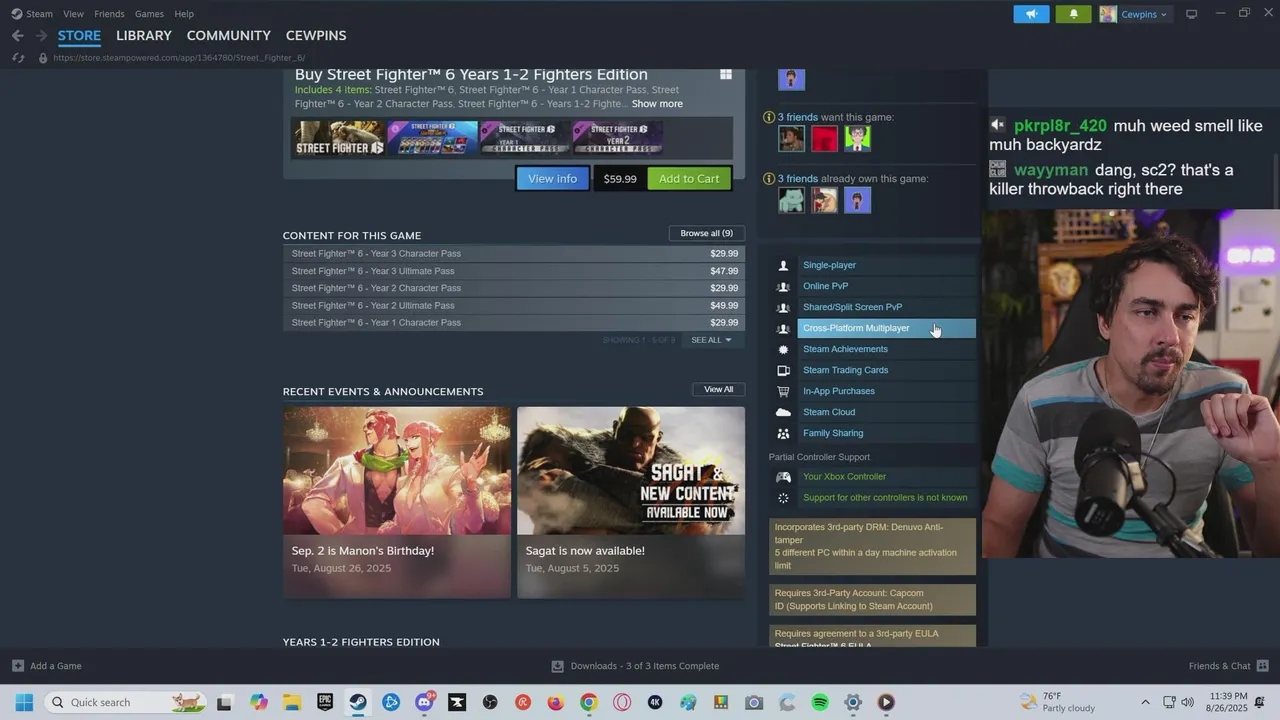Viewport: 1280px width, 720px height.
Task: Open the Year 2 Character Pass thumbnail
Action: click(618, 138)
